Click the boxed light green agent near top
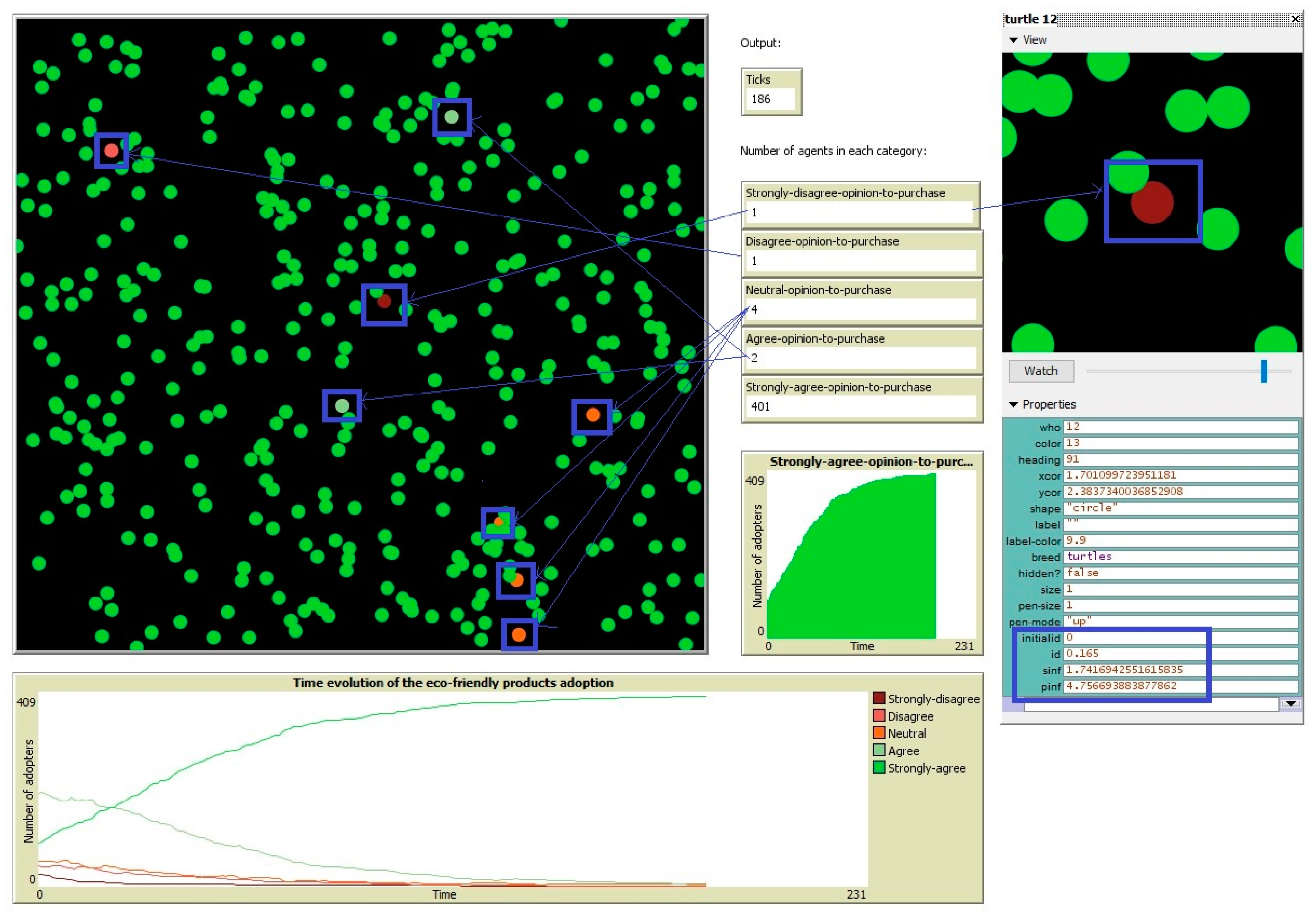This screenshot has width=1316, height=915. click(x=452, y=117)
